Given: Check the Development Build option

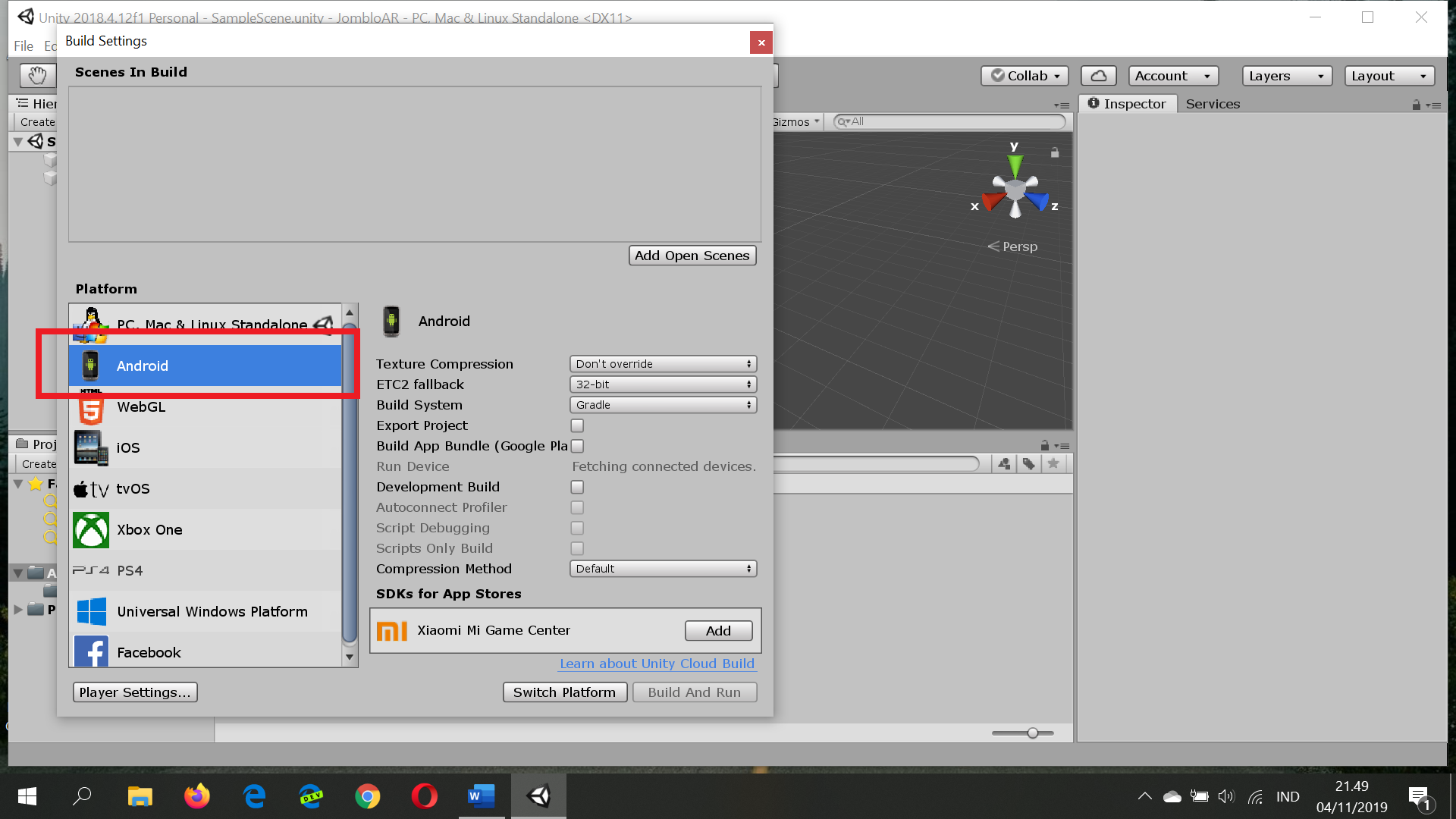Looking at the screenshot, I should (577, 488).
